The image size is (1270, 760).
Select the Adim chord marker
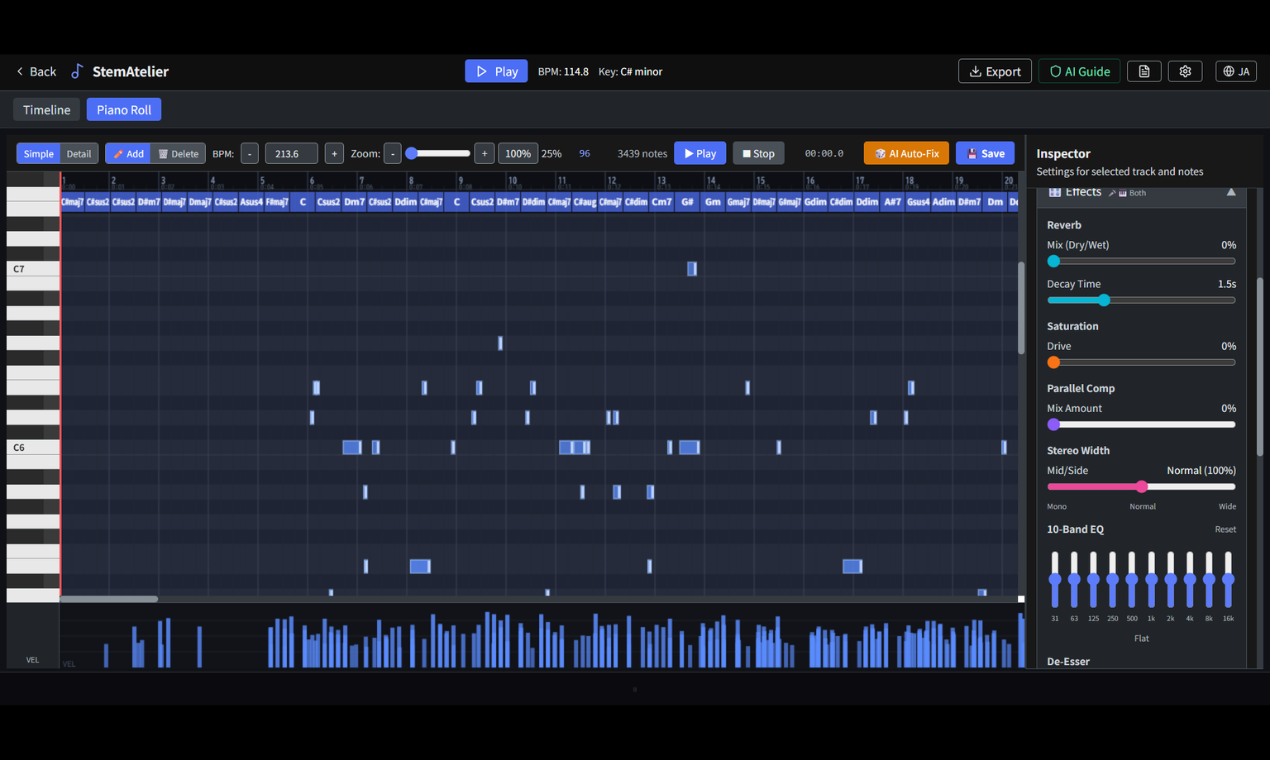(943, 201)
